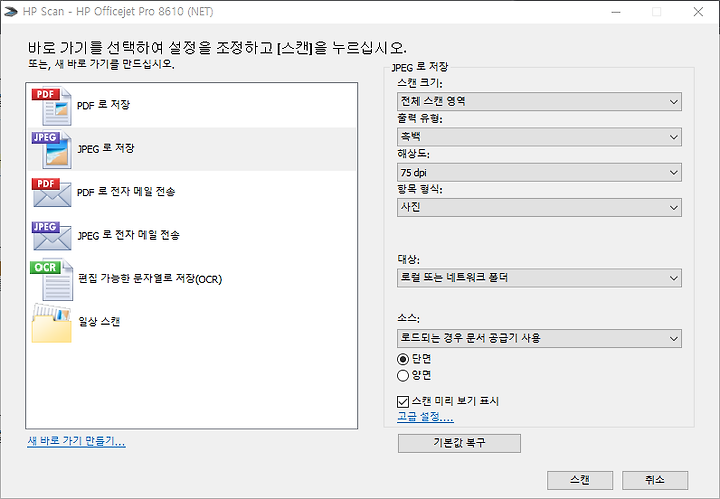Select the '일상 스캔' list label
Image resolution: width=720 pixels, height=499 pixels.
tap(99, 322)
